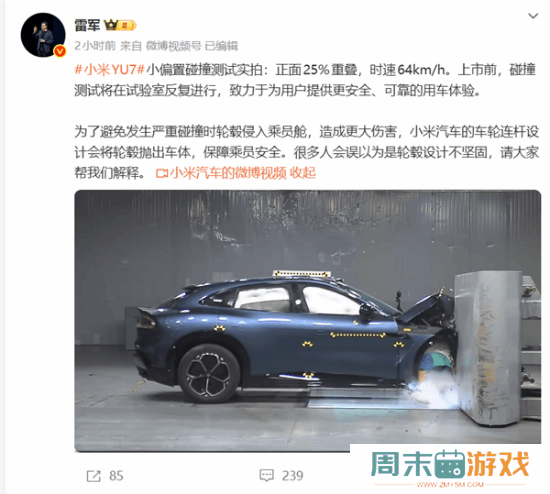550x494 pixels.
Task: Open the 雷军 username link
Action: point(87,25)
